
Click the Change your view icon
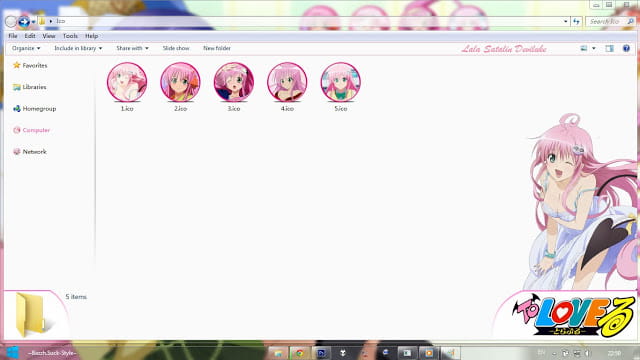pyautogui.click(x=584, y=48)
